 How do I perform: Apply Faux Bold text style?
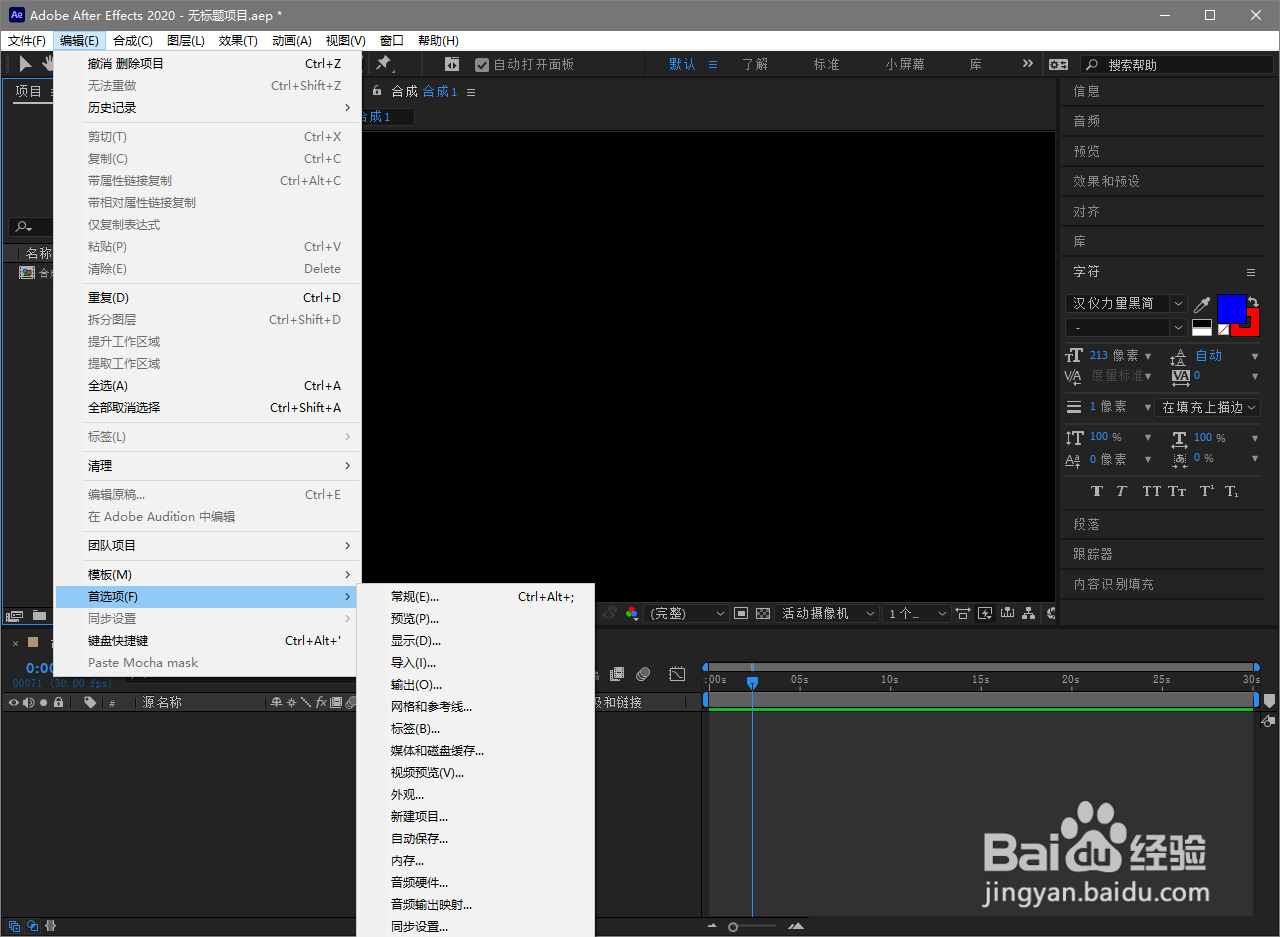[x=1097, y=491]
